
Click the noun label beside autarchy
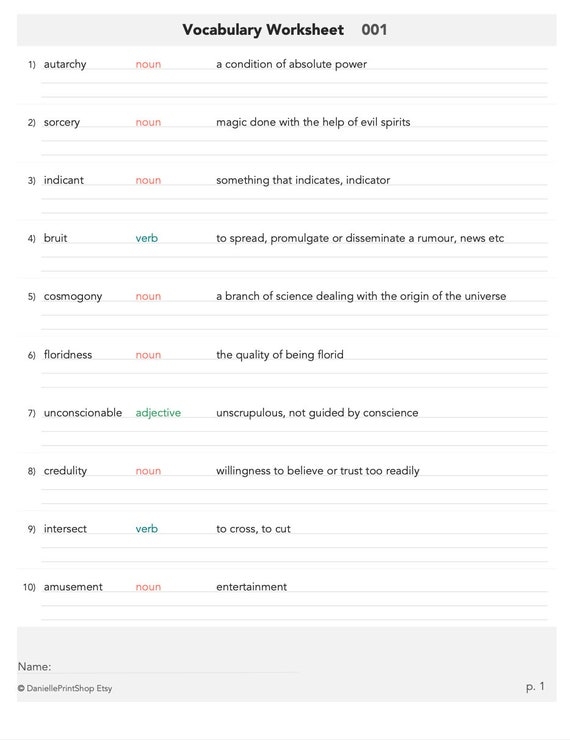pos(148,64)
